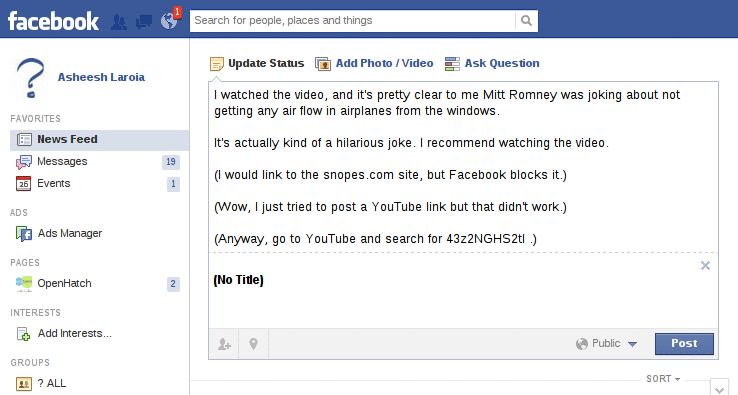Image resolution: width=738 pixels, height=395 pixels.
Task: Expand the chevron below the SORT menu
Action: [719, 387]
